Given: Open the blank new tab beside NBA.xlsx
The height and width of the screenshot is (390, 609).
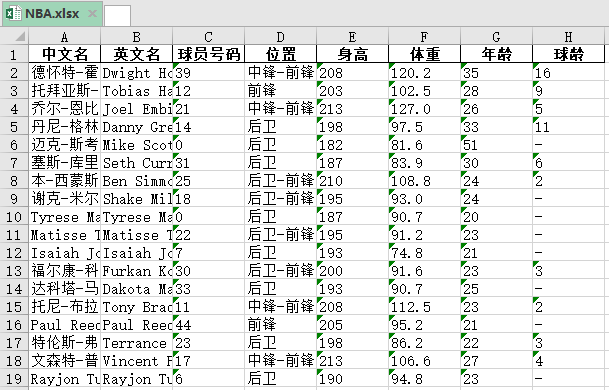Looking at the screenshot, I should click(117, 16).
